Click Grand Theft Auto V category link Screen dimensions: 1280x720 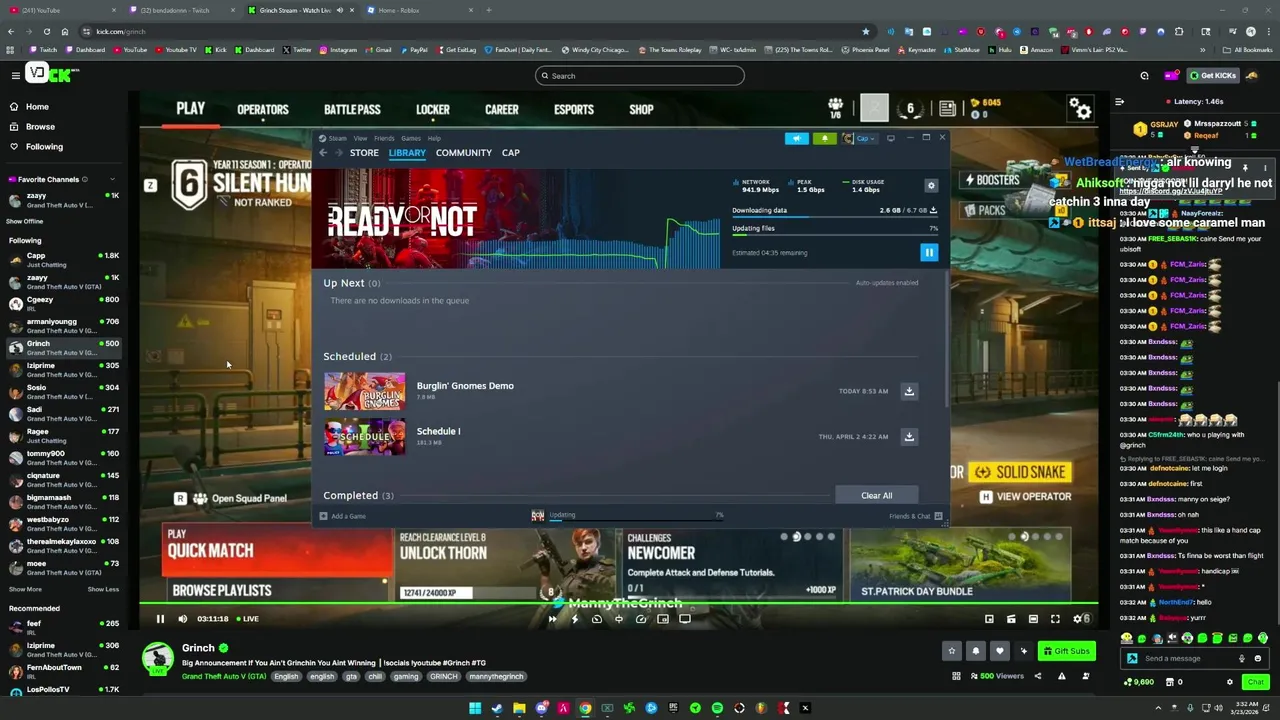224,676
